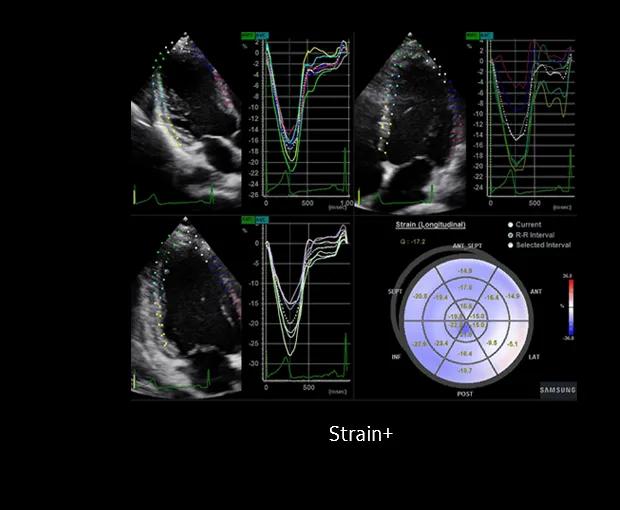The width and height of the screenshot is (620, 510).
Task: Click the -20.8 septal basal segment
Action: [420, 296]
